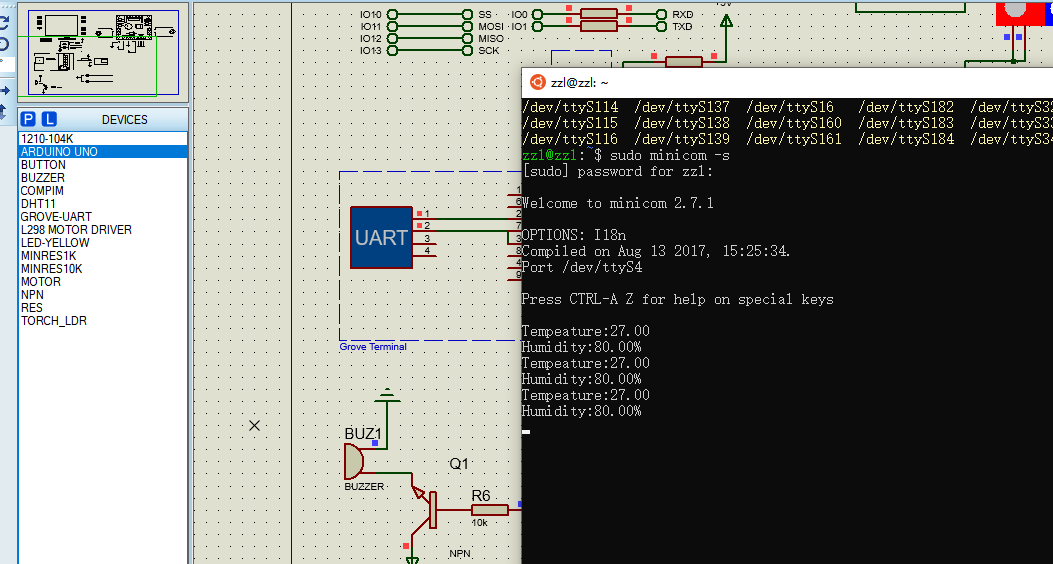Click the rotate anti-clockwise icon
1053x564 pixels.
pos(4,44)
